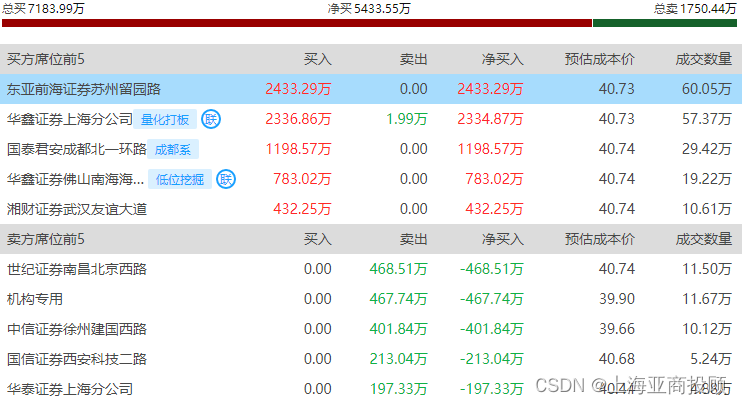Click the 1198.57万 buy-in value
Screen dimensions: 742x404
click(298, 149)
